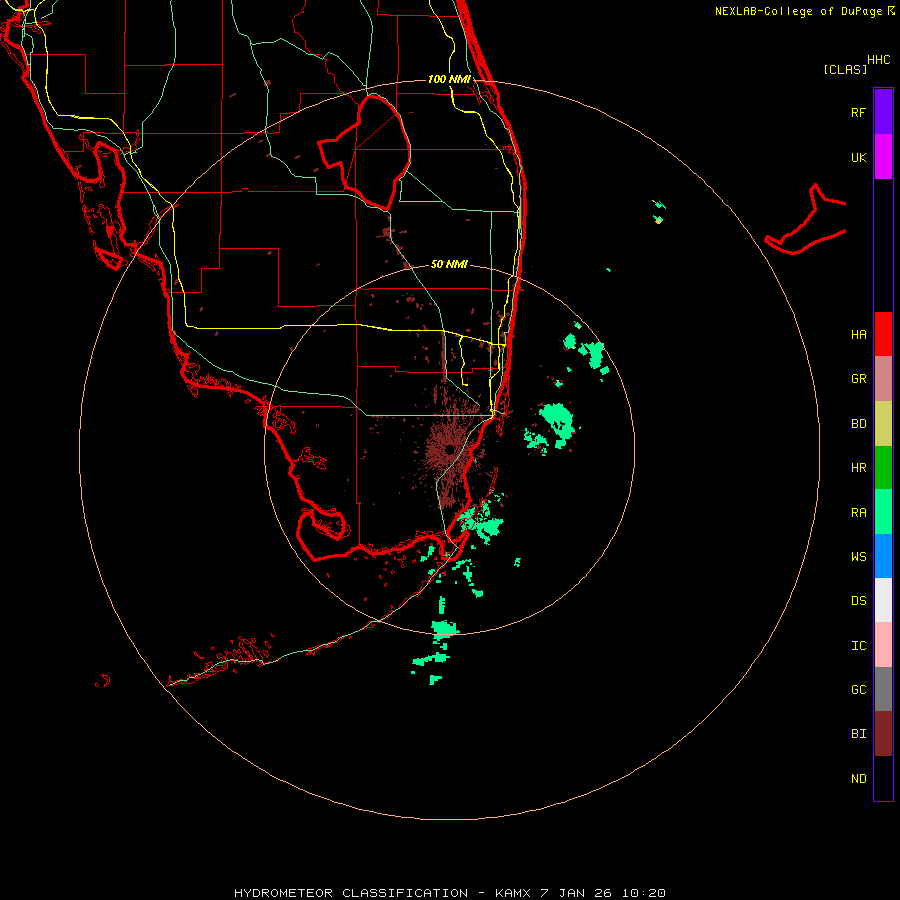This screenshot has width=900, height=900.
Task: Click the 10:20 timestamp in the caption
Action: (x=642, y=893)
